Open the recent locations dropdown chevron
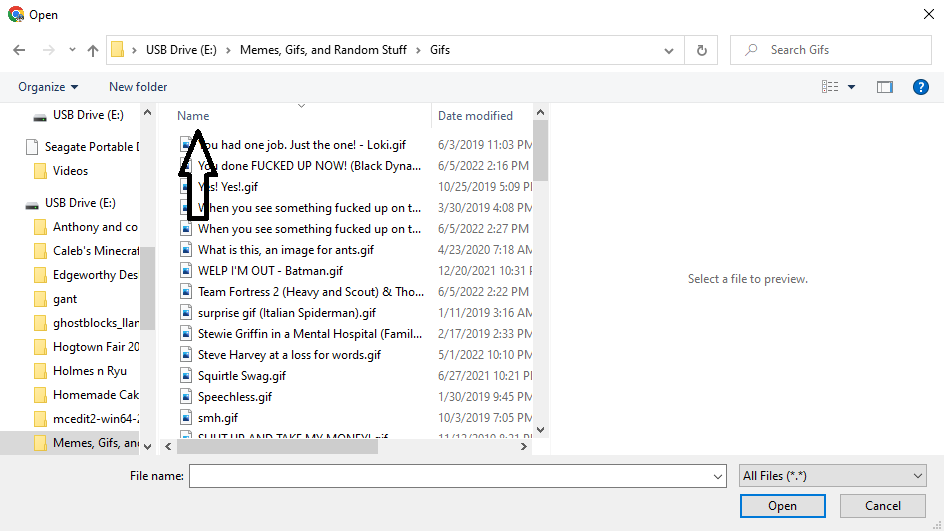Viewport: 944px width, 531px height. pos(72,50)
